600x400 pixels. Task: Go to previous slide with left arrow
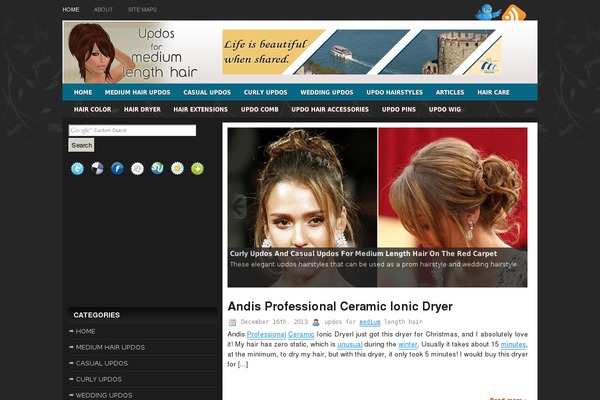[x=239, y=207]
